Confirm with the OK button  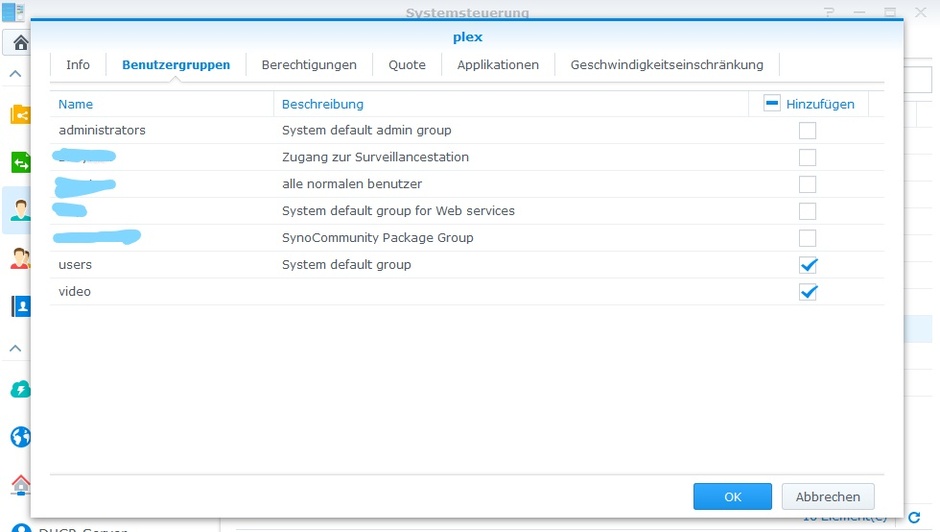pyautogui.click(x=733, y=497)
